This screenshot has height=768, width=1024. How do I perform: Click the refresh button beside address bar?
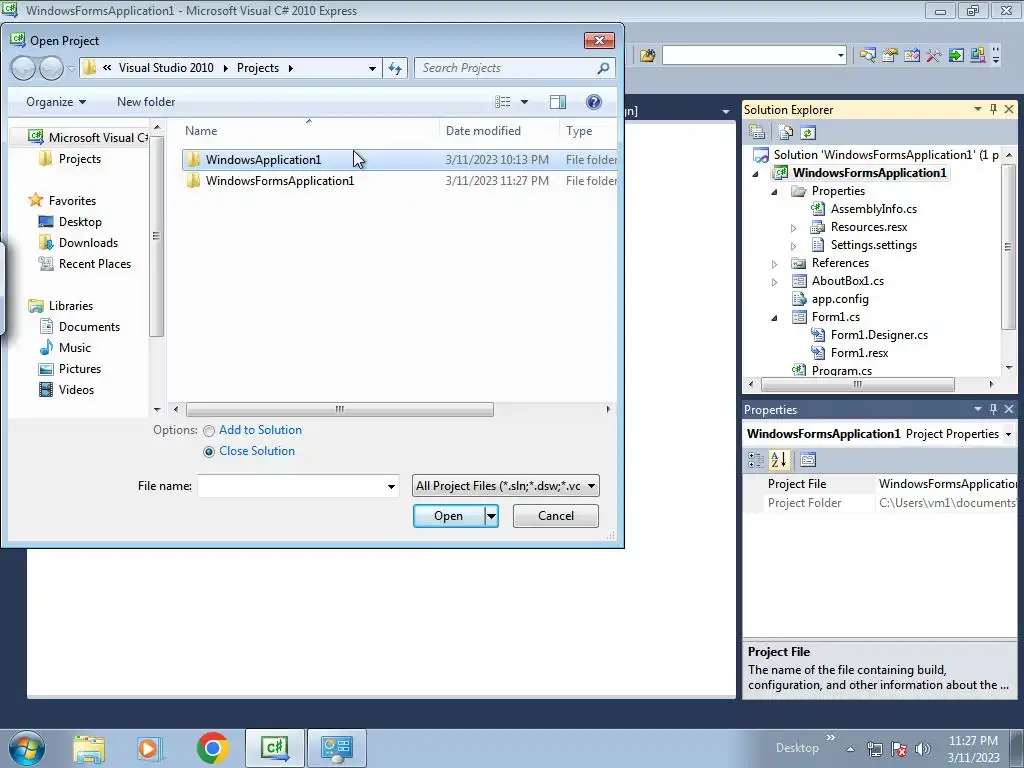click(395, 68)
